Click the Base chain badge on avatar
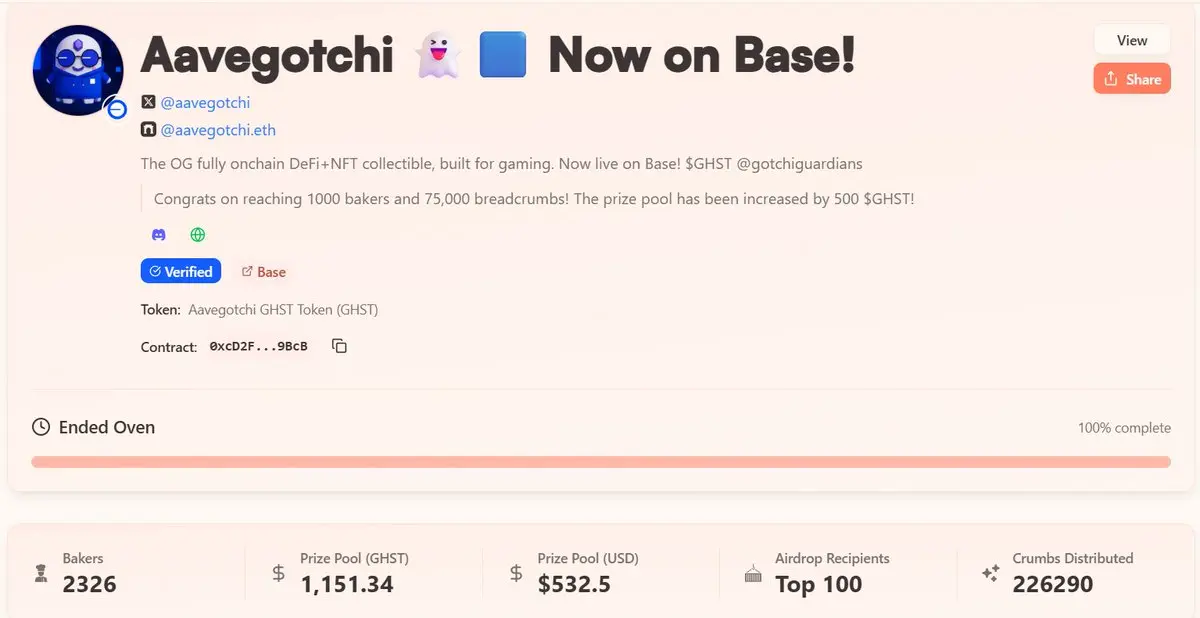The image size is (1200, 618). tap(117, 109)
